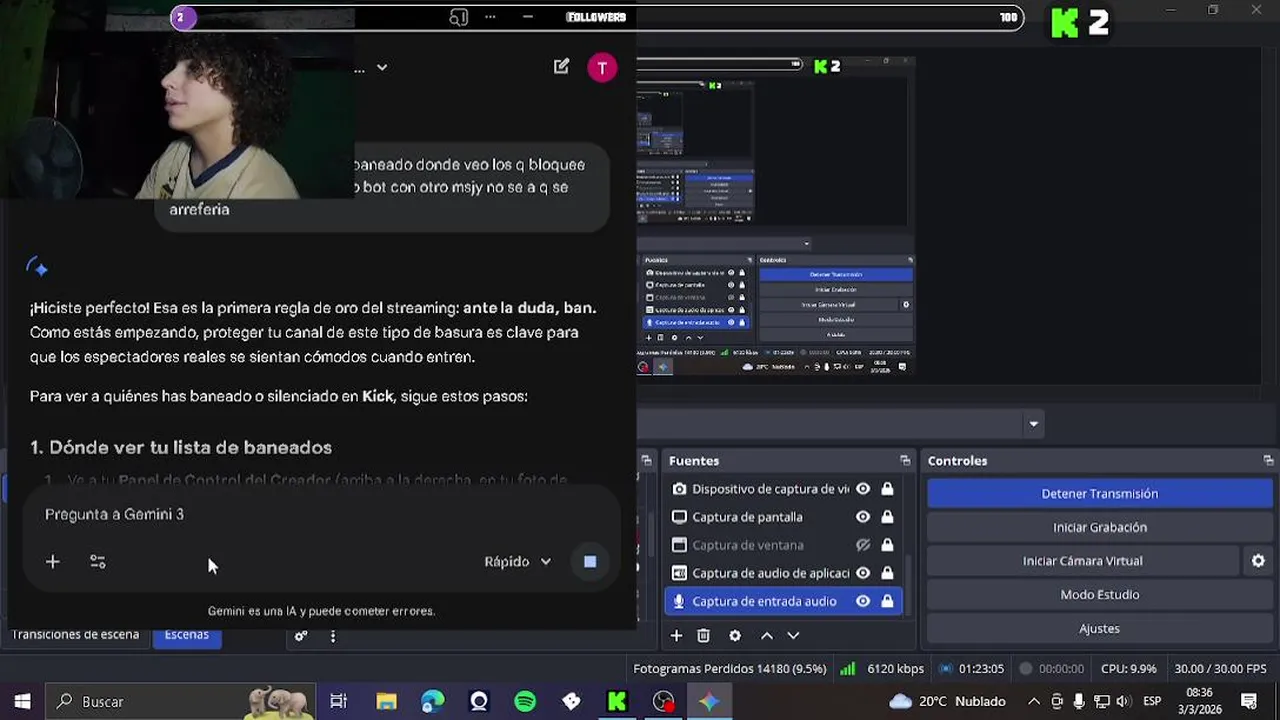Pop out the Fuentes dock panel
The height and width of the screenshot is (720, 1280).
(905, 461)
